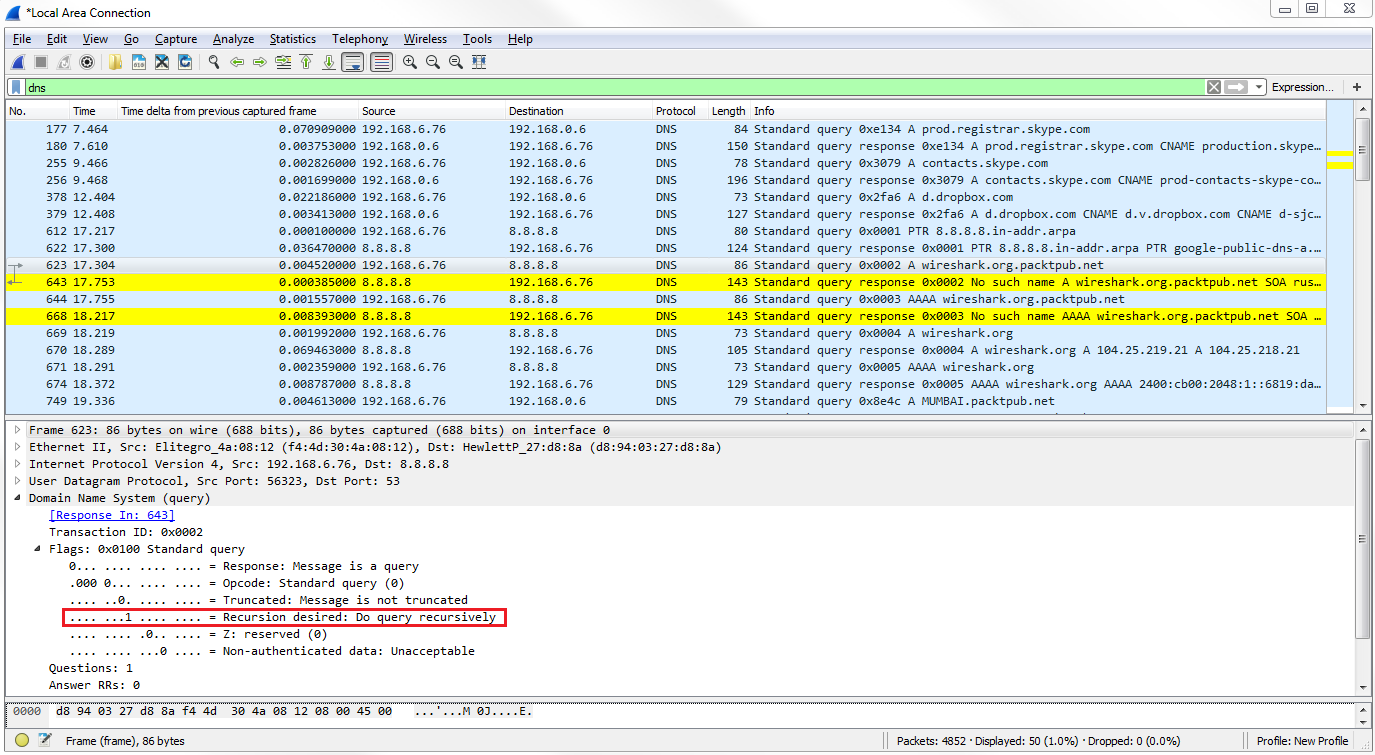Screen dimensions: 1375x755
Task: Click the expert info yellow circle indicator
Action: (22, 741)
